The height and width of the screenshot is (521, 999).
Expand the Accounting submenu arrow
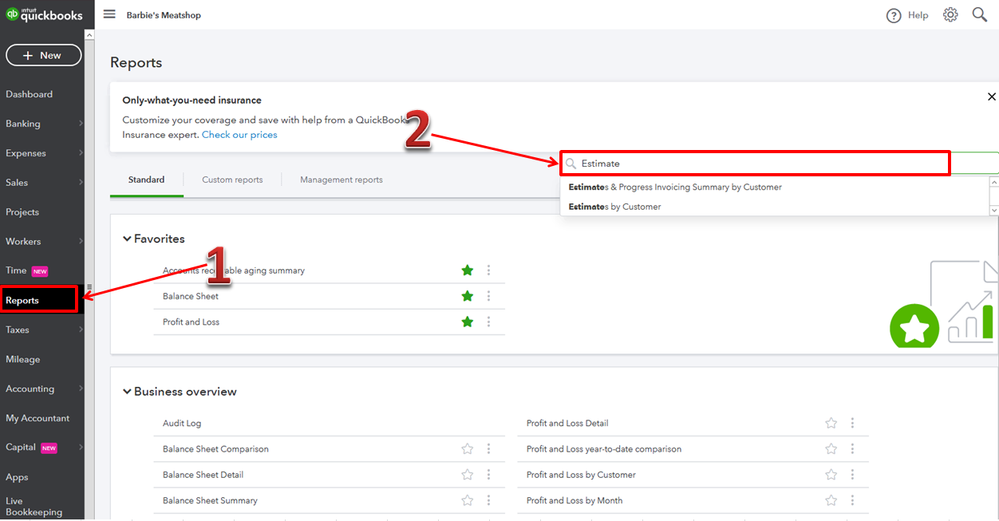click(80, 389)
